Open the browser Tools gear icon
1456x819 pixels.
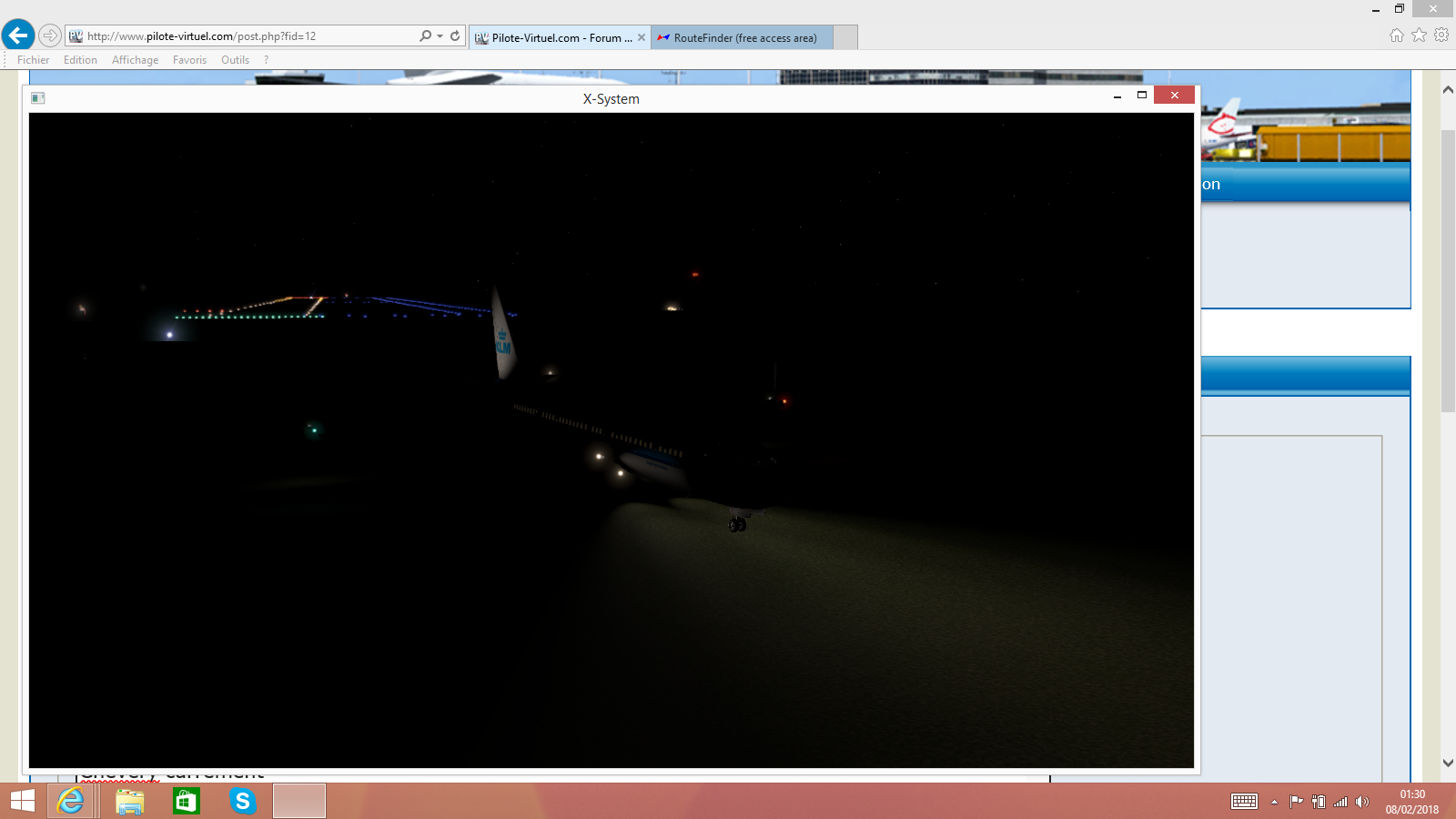(x=1441, y=35)
